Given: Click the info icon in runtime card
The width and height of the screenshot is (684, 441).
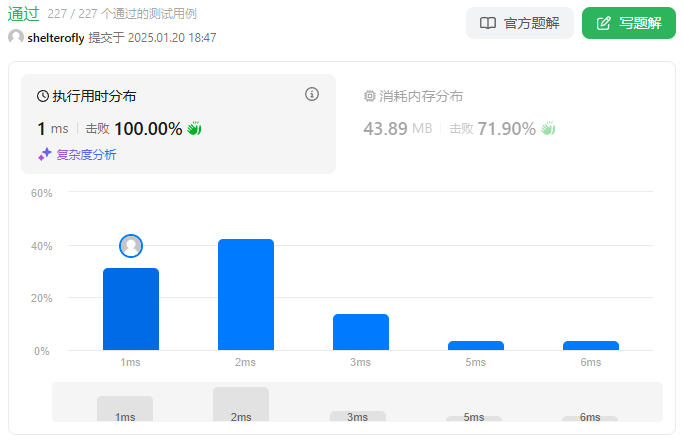Looking at the screenshot, I should click(311, 94).
